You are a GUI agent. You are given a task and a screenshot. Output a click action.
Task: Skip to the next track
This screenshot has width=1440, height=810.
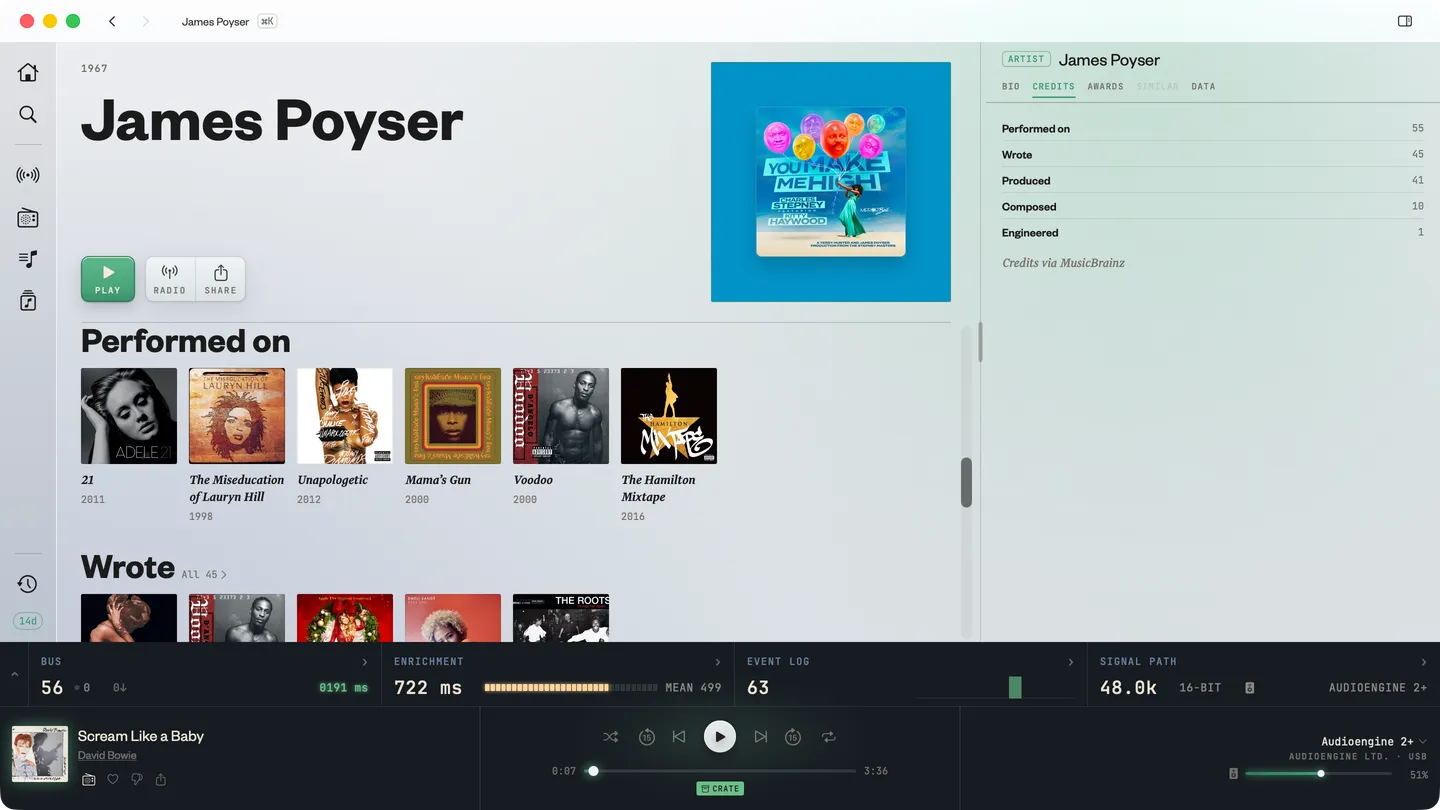tap(760, 737)
